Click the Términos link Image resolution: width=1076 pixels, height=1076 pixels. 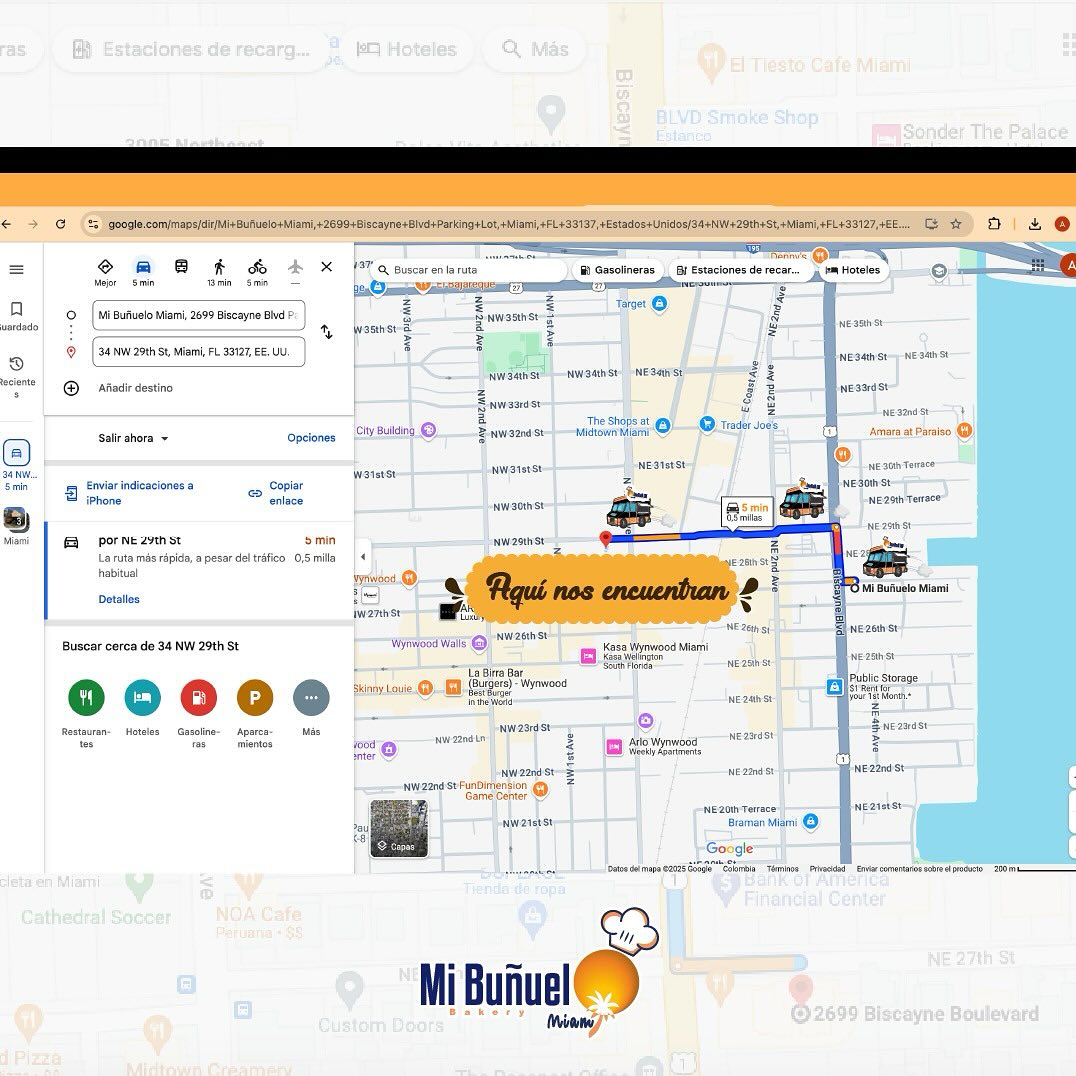(782, 869)
